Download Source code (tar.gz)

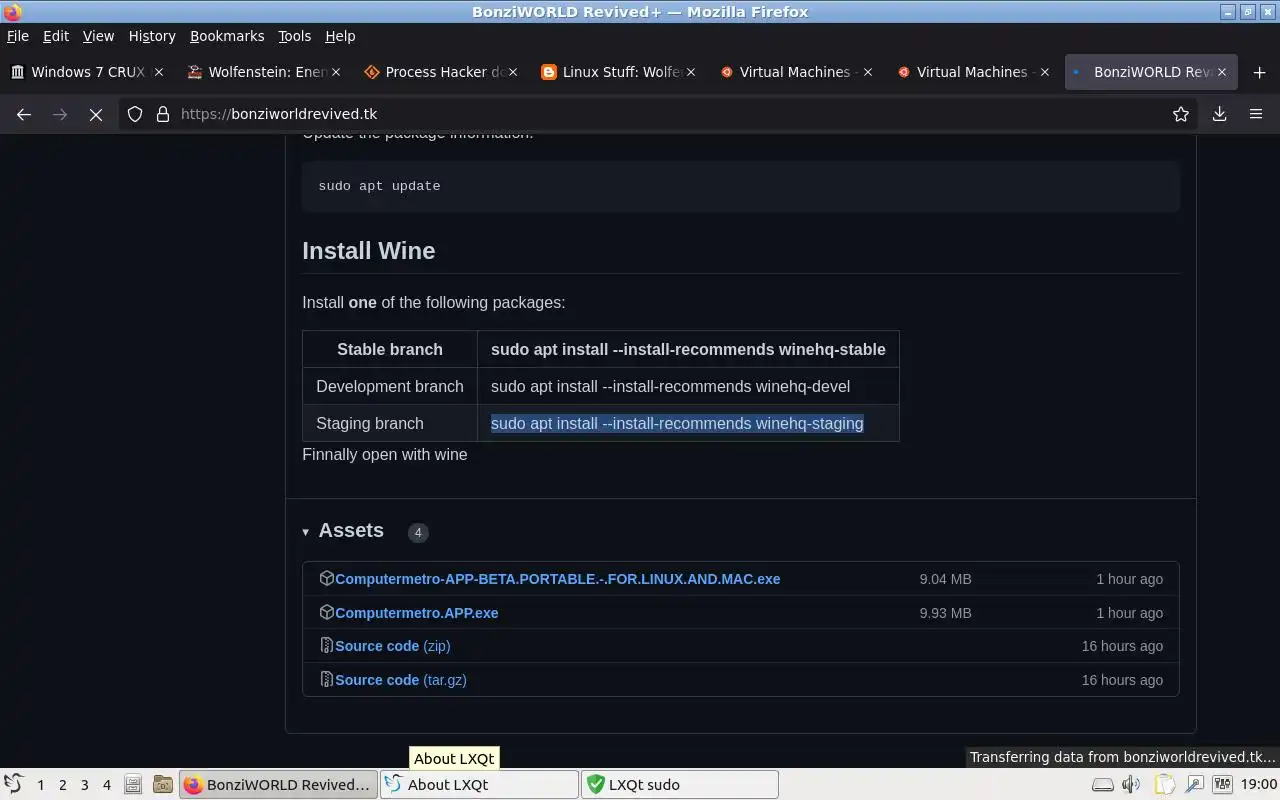400,680
